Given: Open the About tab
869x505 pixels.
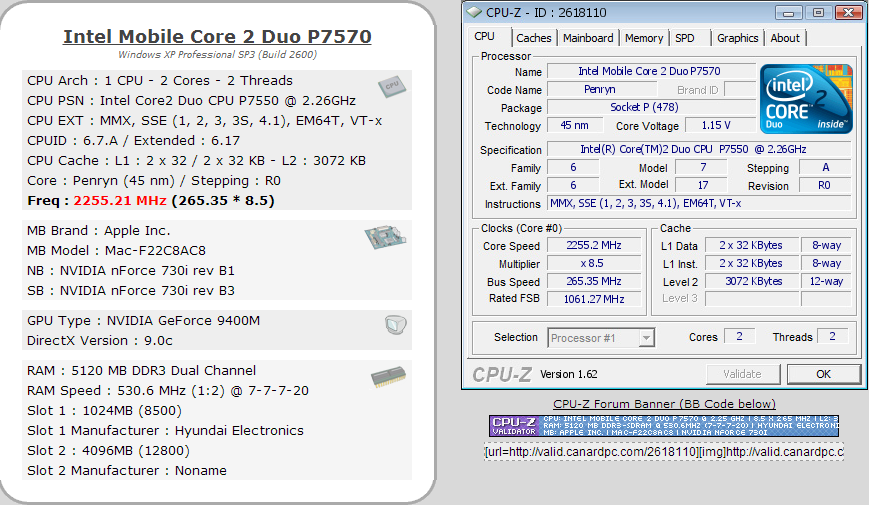Looking at the screenshot, I should 785,38.
